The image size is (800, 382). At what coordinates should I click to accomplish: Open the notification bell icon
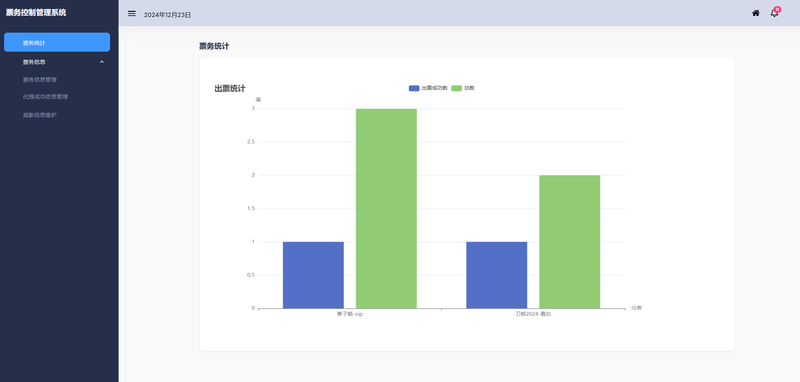(x=774, y=13)
